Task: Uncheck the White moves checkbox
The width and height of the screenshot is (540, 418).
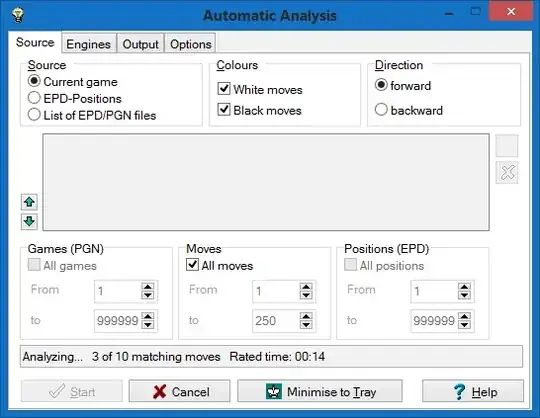Action: 224,88
